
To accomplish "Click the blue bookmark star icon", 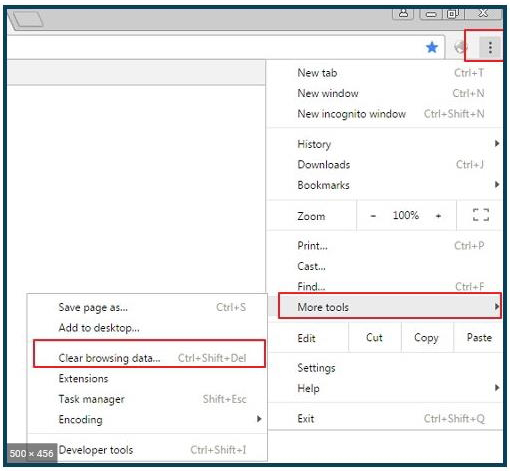I will pos(432,47).
